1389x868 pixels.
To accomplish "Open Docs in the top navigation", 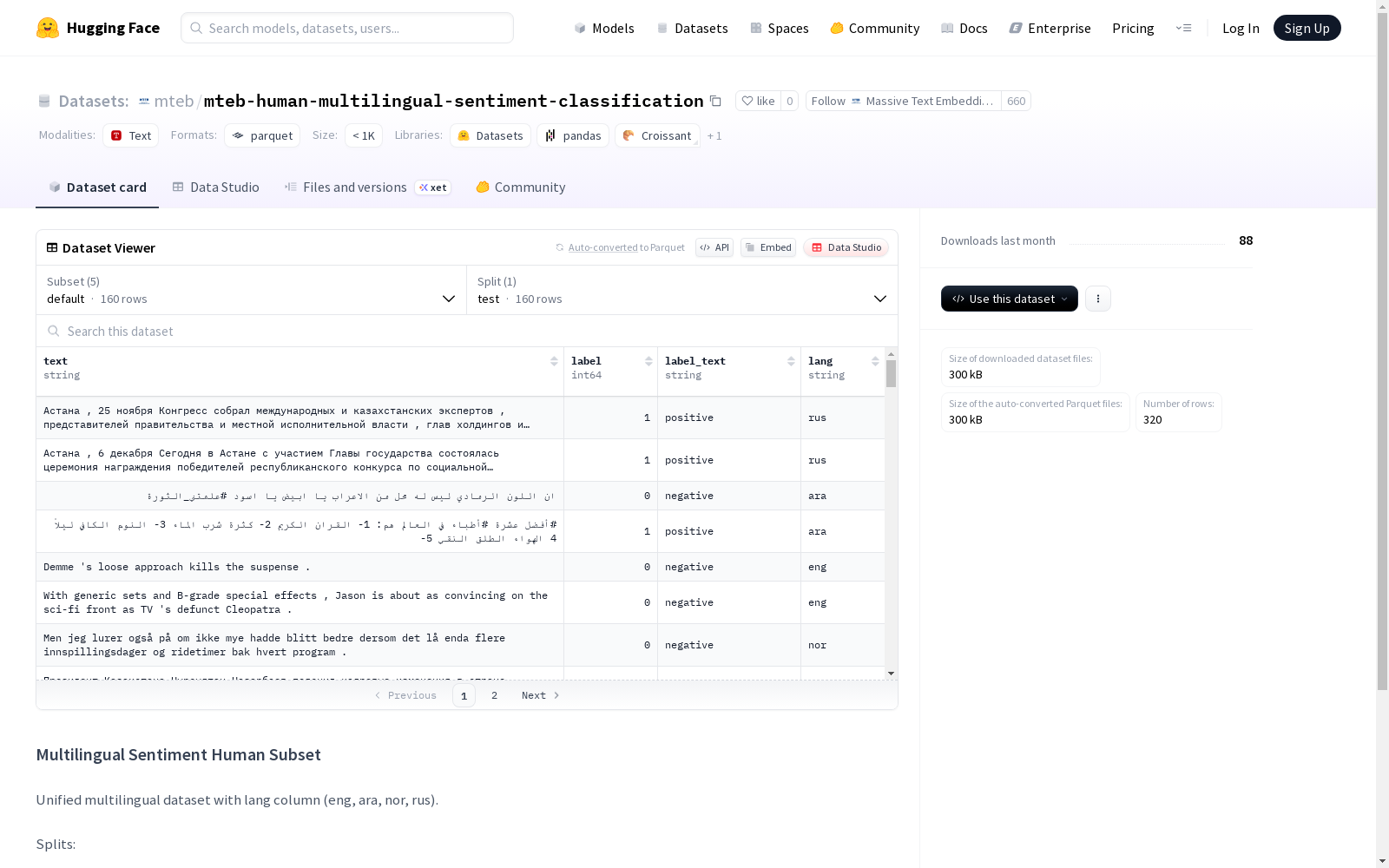I will [x=964, y=28].
